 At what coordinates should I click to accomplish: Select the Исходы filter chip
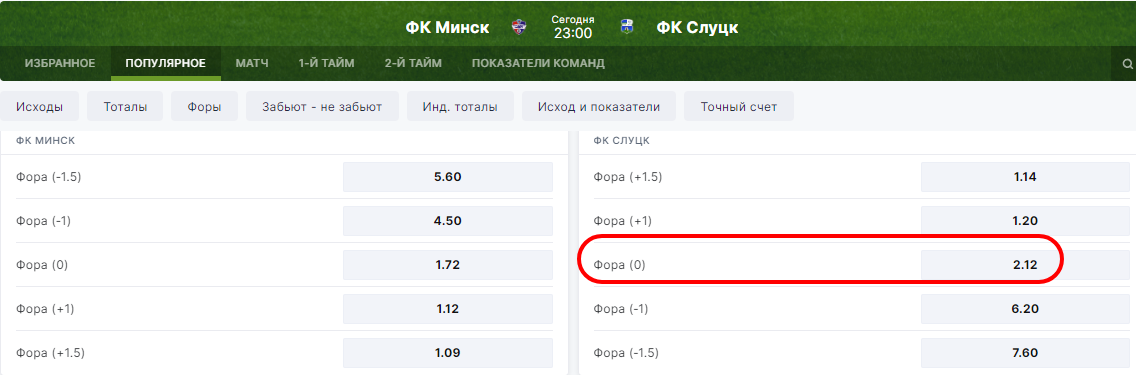(39, 106)
